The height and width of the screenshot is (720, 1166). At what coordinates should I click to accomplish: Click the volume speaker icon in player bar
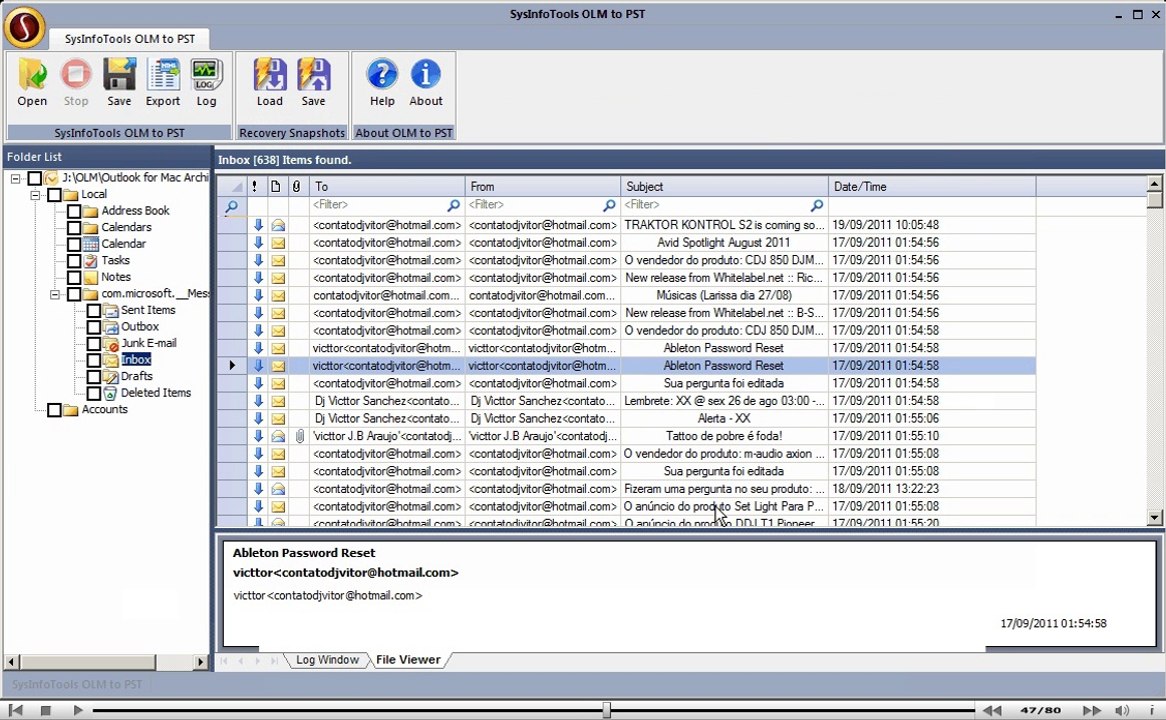tap(1122, 710)
